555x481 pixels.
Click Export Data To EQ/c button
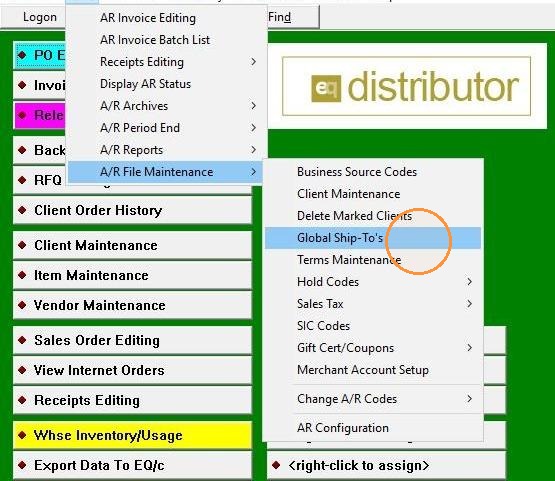pyautogui.click(x=132, y=465)
